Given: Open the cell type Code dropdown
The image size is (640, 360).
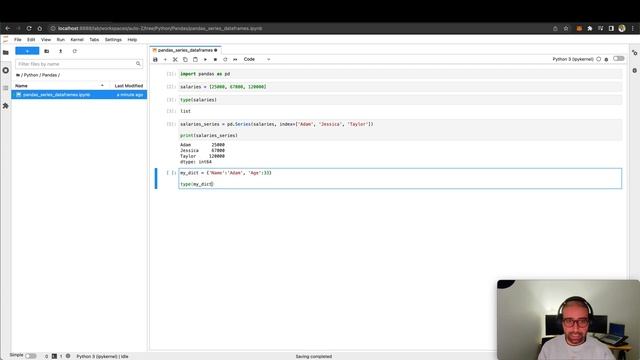Looking at the screenshot, I should click(257, 60).
